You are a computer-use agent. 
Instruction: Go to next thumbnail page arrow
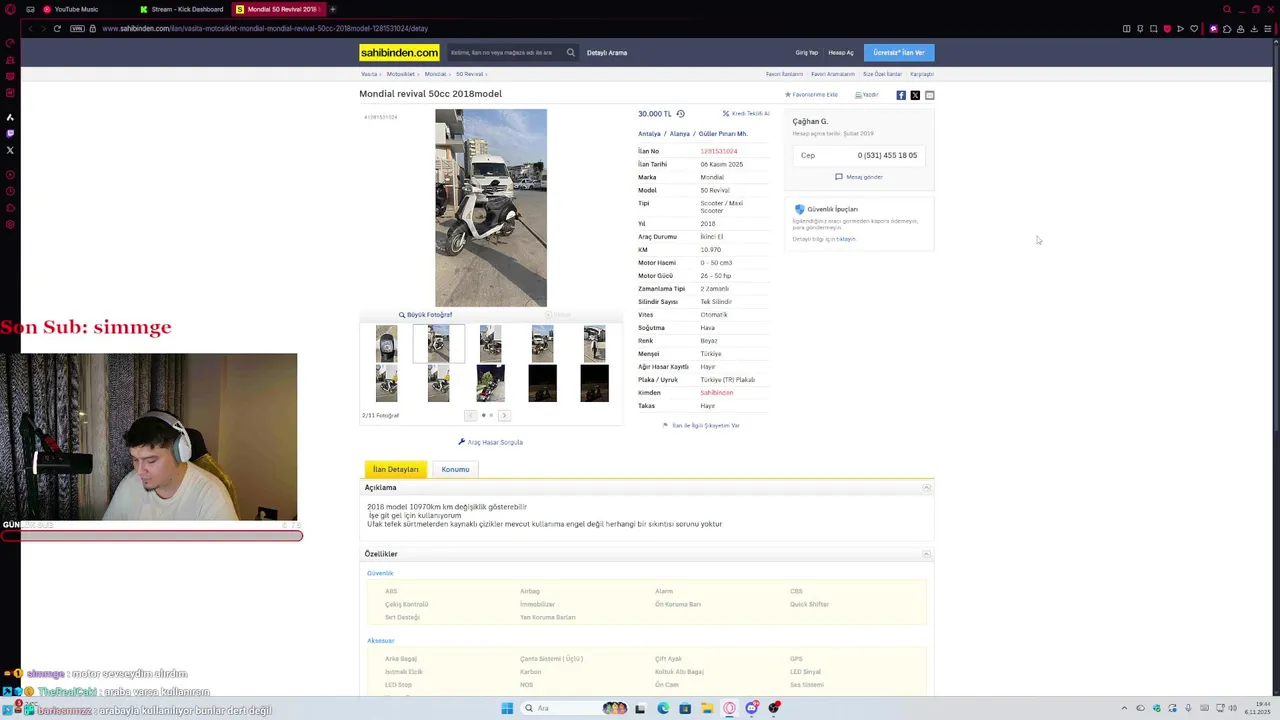point(504,415)
